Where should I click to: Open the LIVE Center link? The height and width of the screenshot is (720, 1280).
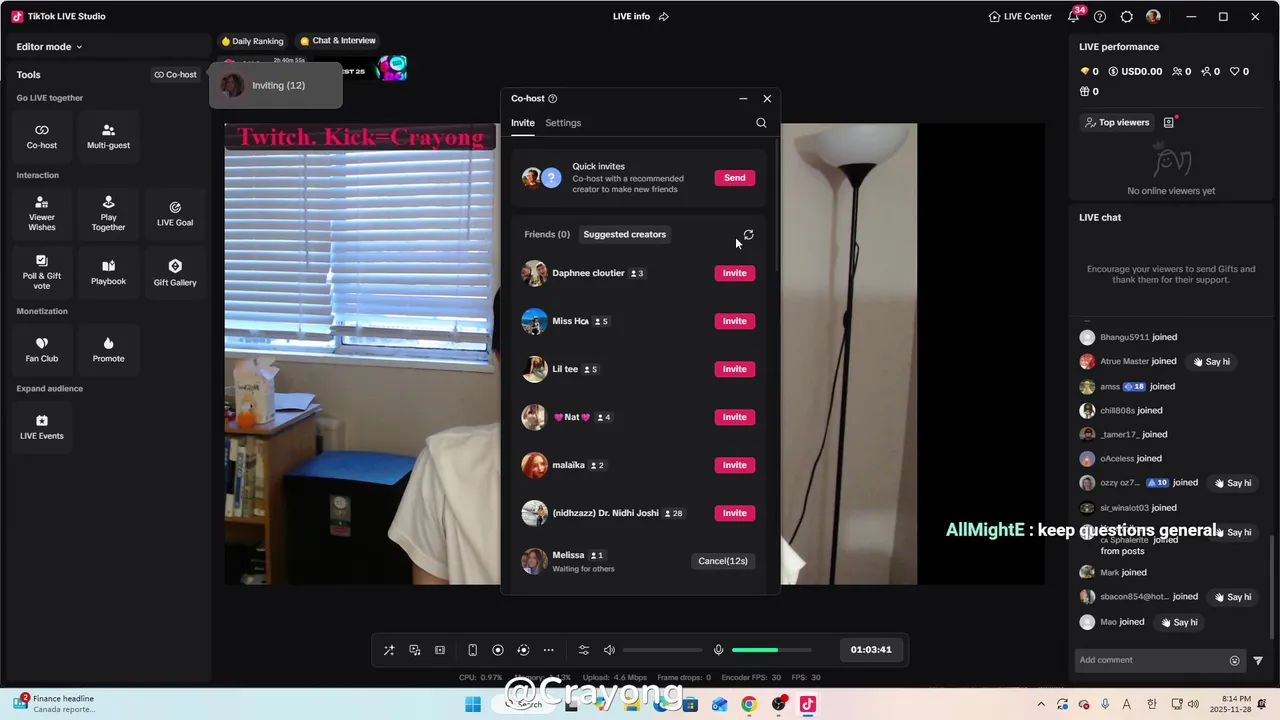[1020, 16]
